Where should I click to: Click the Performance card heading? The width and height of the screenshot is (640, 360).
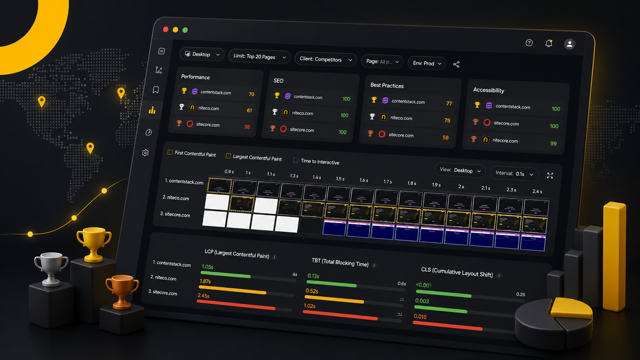tap(195, 77)
